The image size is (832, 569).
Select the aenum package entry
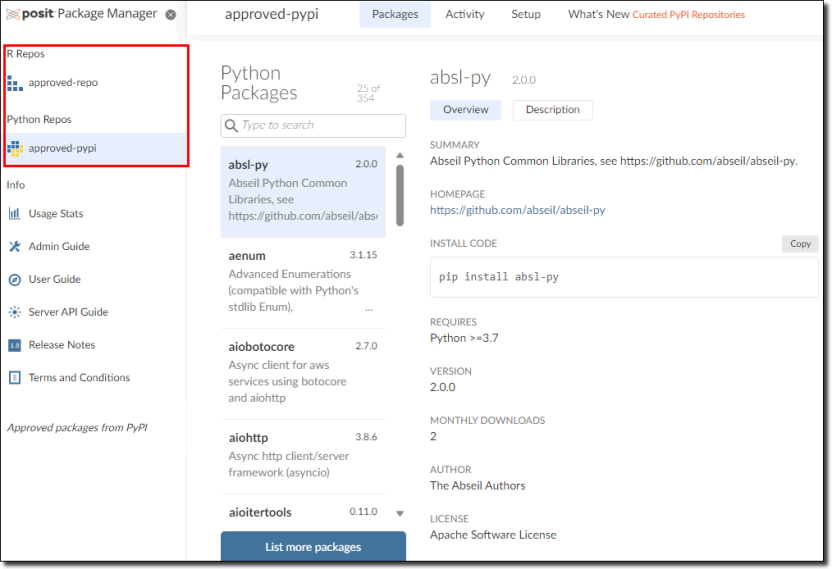(302, 283)
